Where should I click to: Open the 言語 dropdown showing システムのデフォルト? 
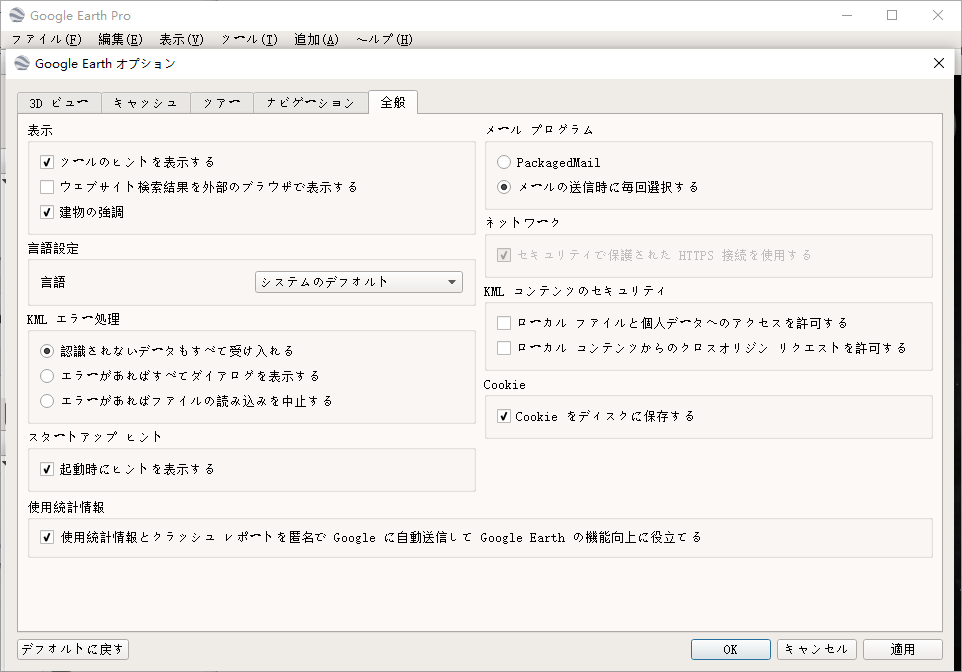click(x=358, y=281)
